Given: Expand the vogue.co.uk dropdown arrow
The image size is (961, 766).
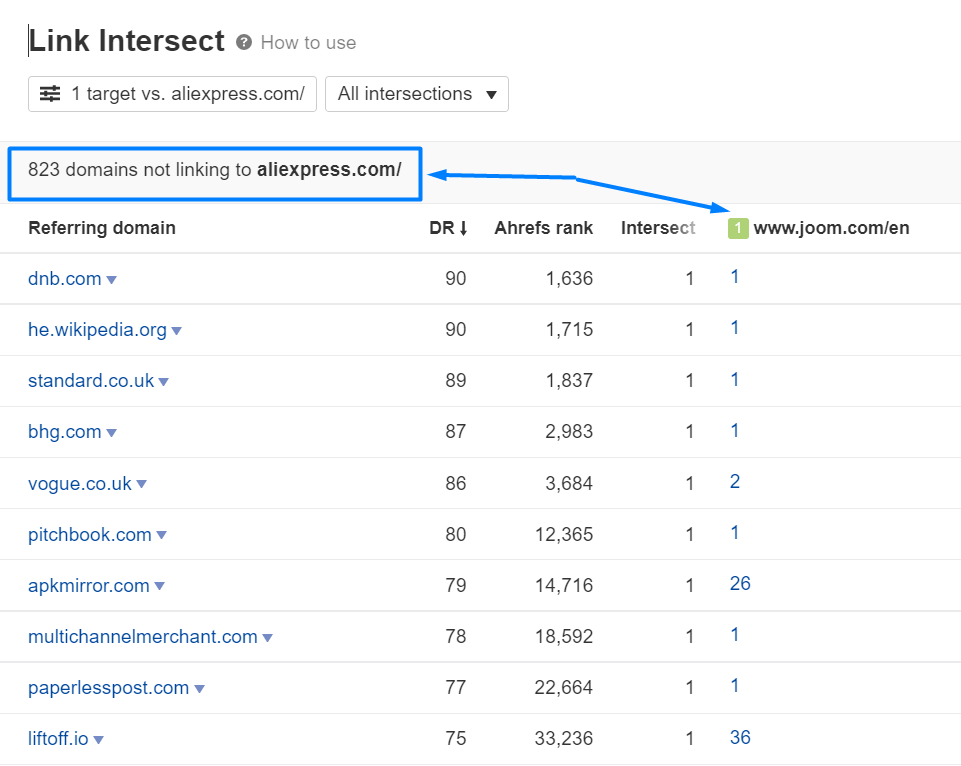Looking at the screenshot, I should pos(142,484).
